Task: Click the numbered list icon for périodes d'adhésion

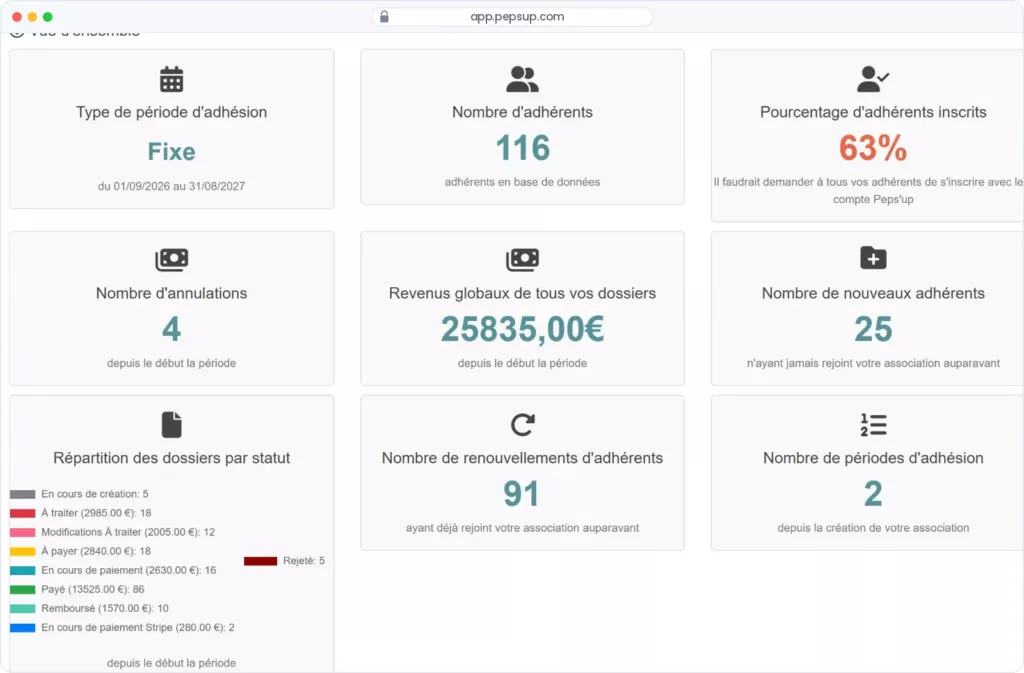Action: (x=873, y=425)
